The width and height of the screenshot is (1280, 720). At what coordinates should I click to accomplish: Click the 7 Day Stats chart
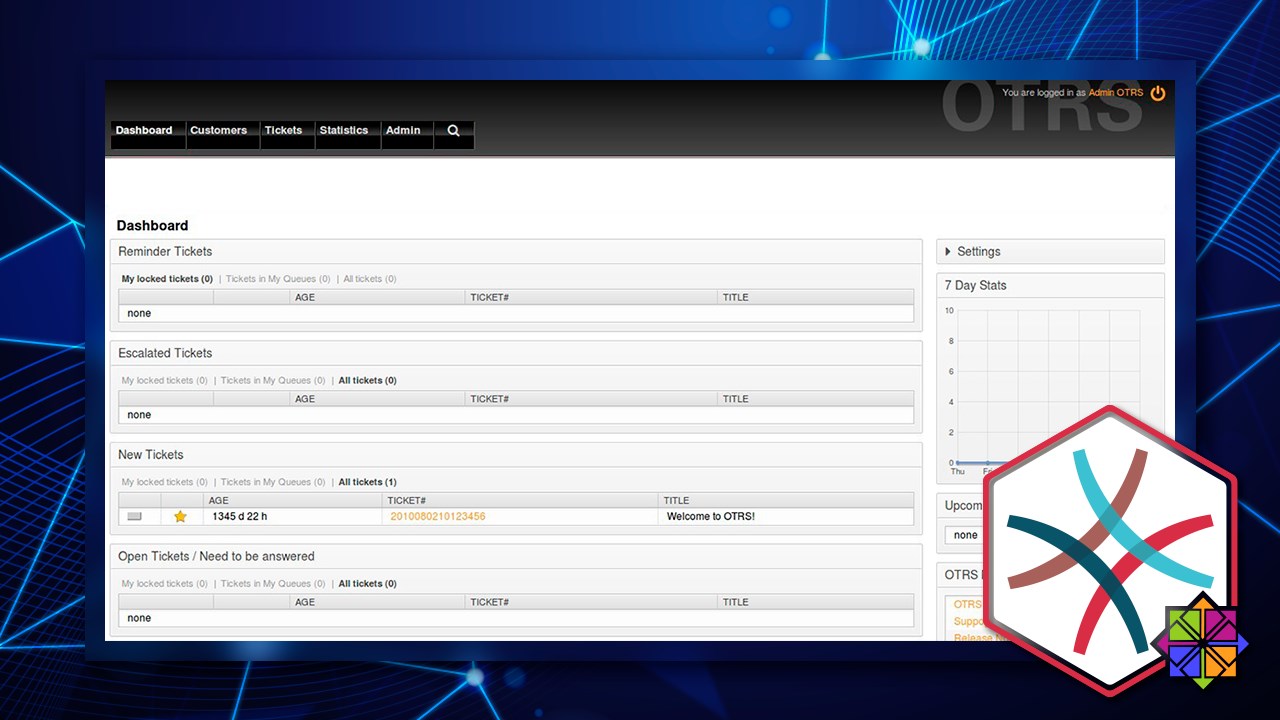1045,390
